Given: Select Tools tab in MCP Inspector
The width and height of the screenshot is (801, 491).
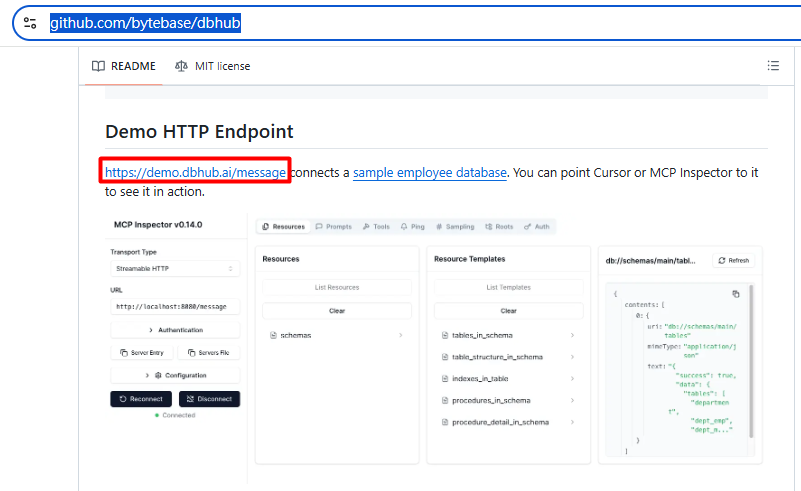Looking at the screenshot, I should pyautogui.click(x=376, y=226).
